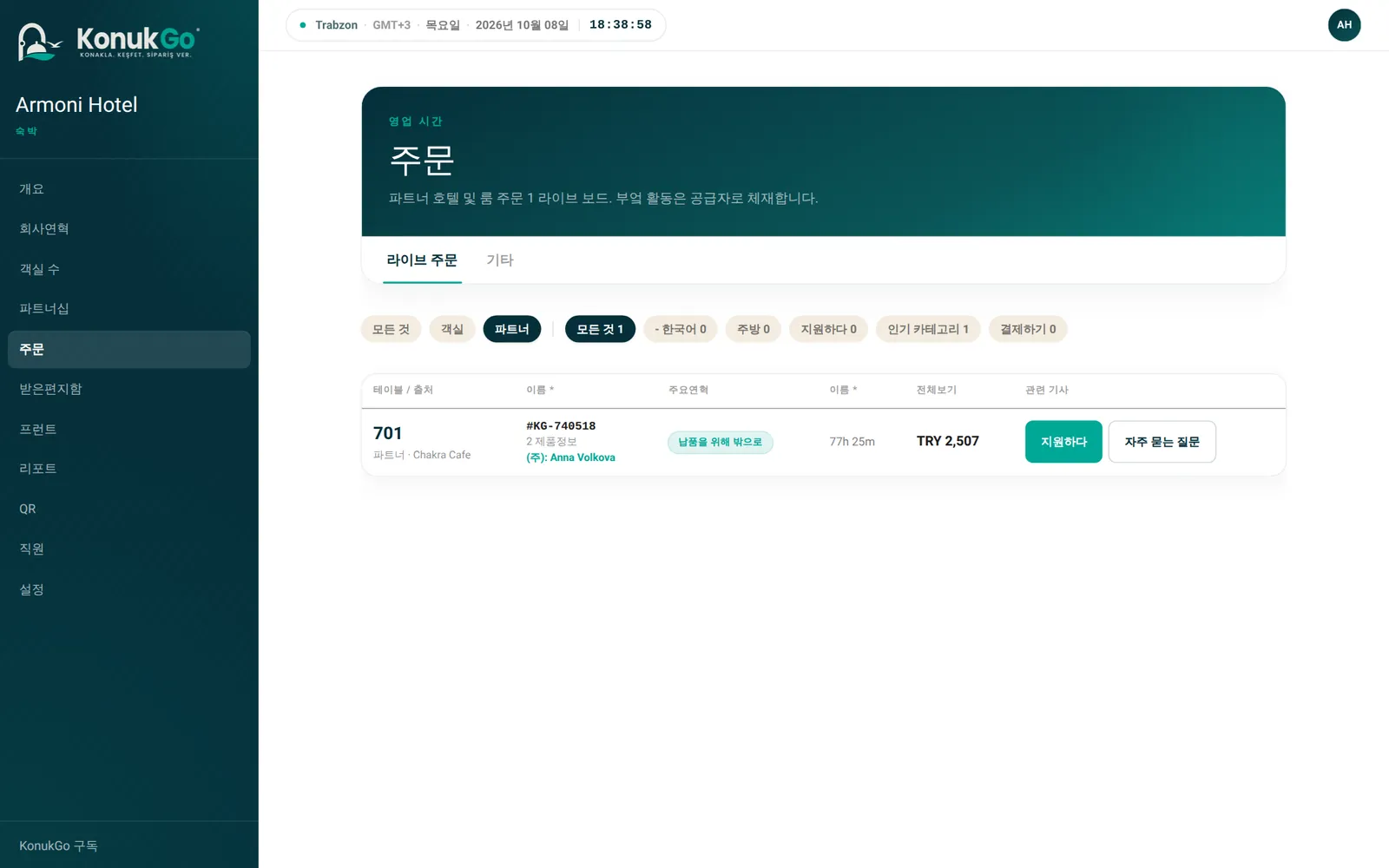The image size is (1389, 868).
Task: Select 파트너십 in the sidebar
Action: (128, 309)
